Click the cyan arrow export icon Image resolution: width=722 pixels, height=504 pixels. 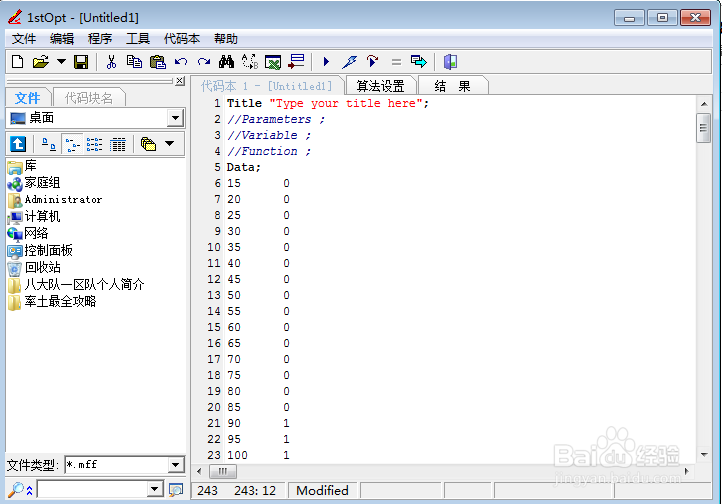pyautogui.click(x=419, y=61)
